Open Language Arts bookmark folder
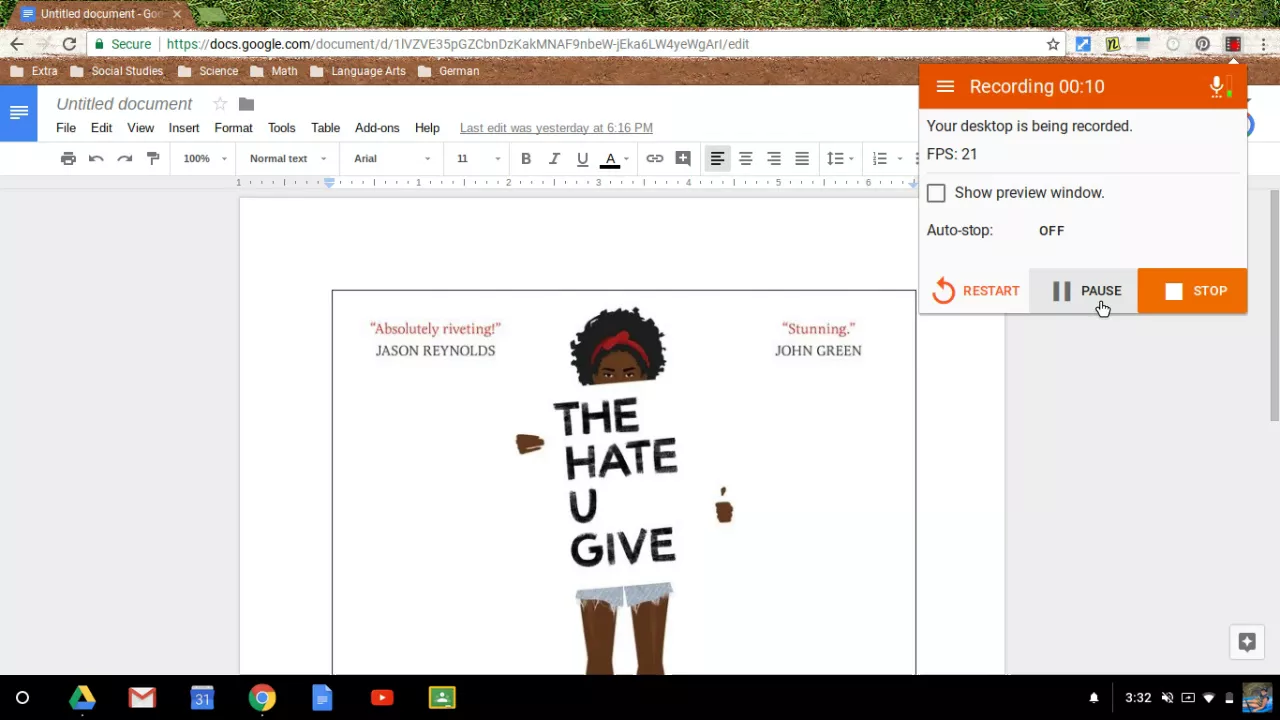1280x720 pixels. 357,71
